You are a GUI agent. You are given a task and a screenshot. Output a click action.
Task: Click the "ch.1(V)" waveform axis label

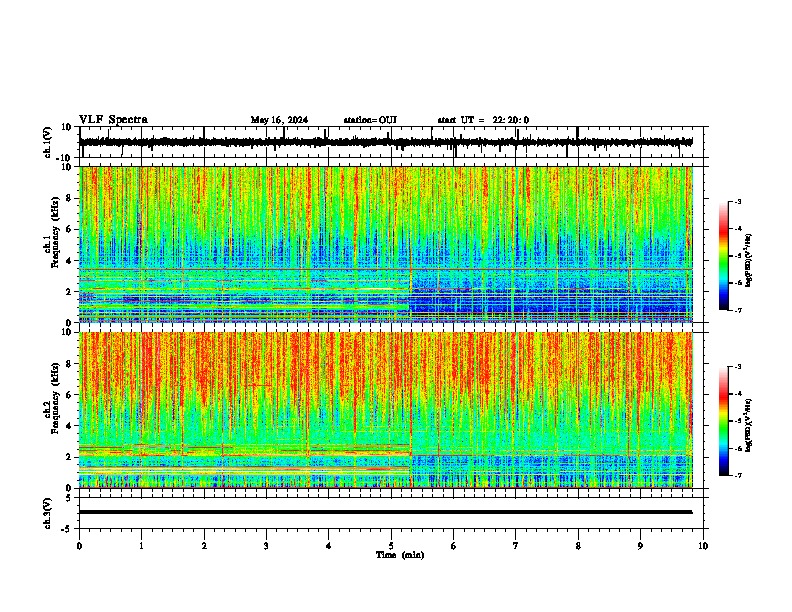[x=48, y=142]
